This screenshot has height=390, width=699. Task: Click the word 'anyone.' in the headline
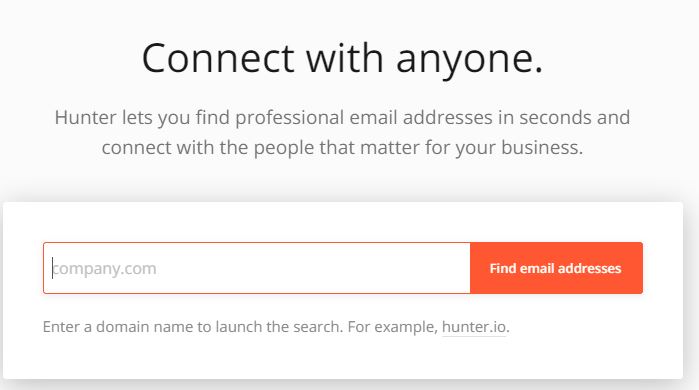tap(469, 60)
